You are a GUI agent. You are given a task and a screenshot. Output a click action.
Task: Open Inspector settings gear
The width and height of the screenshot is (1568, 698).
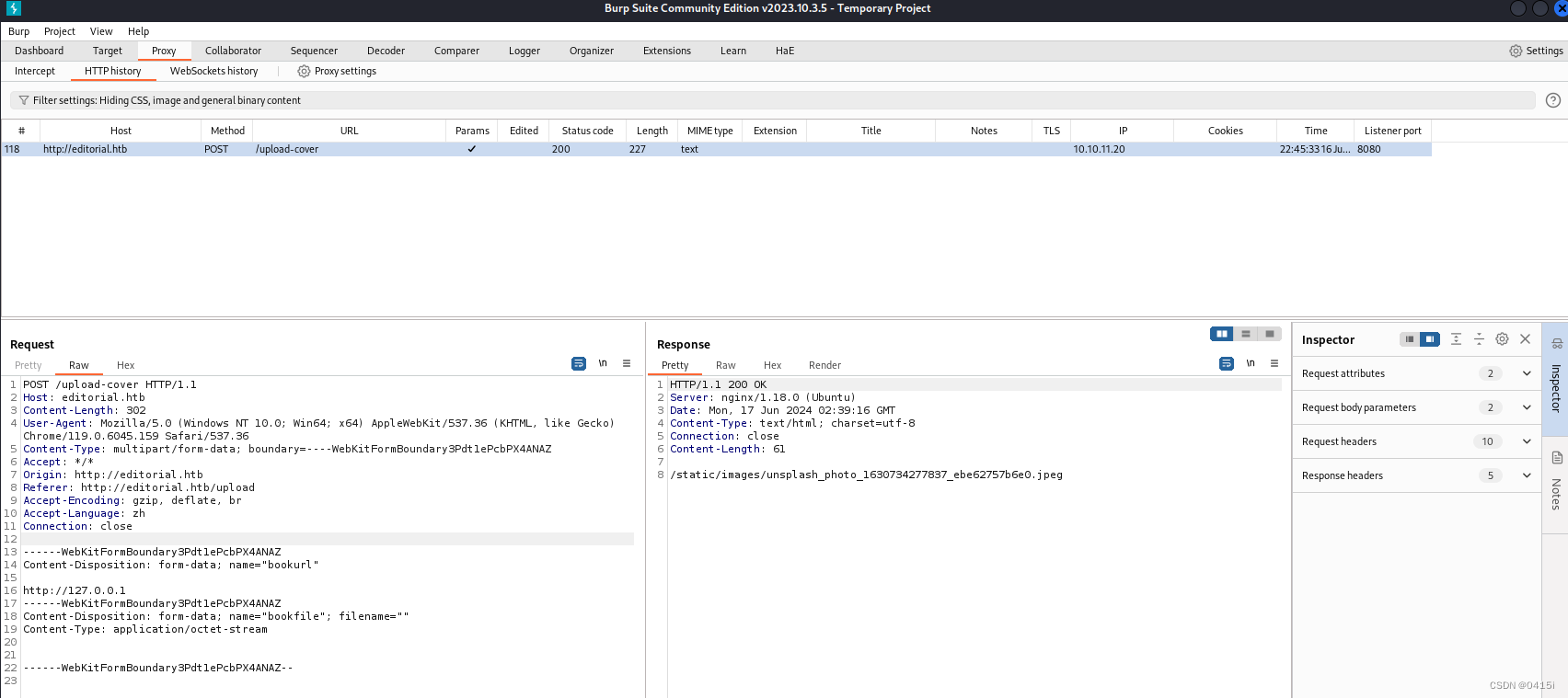[1502, 339]
